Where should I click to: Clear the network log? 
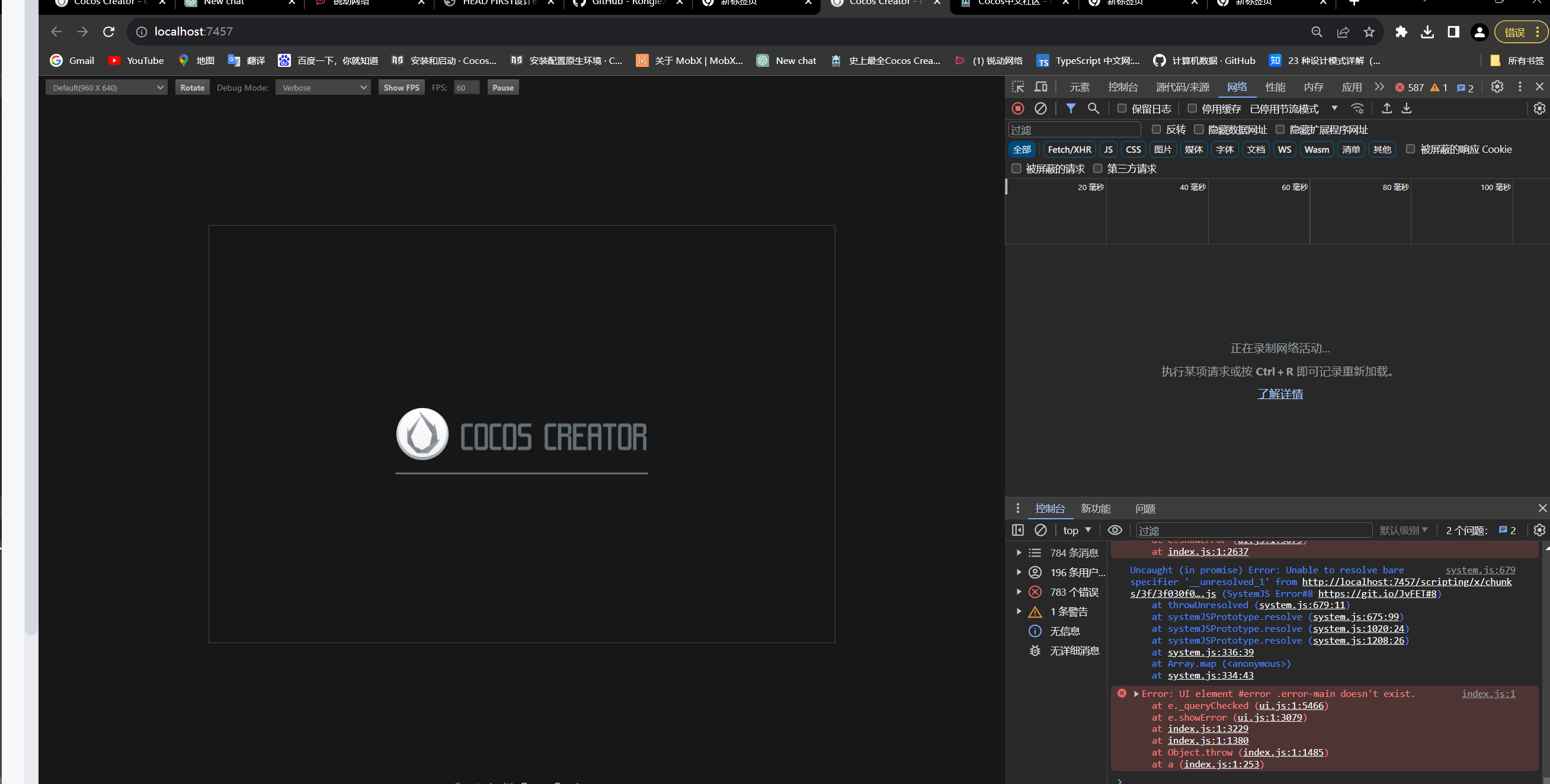pos(1040,108)
